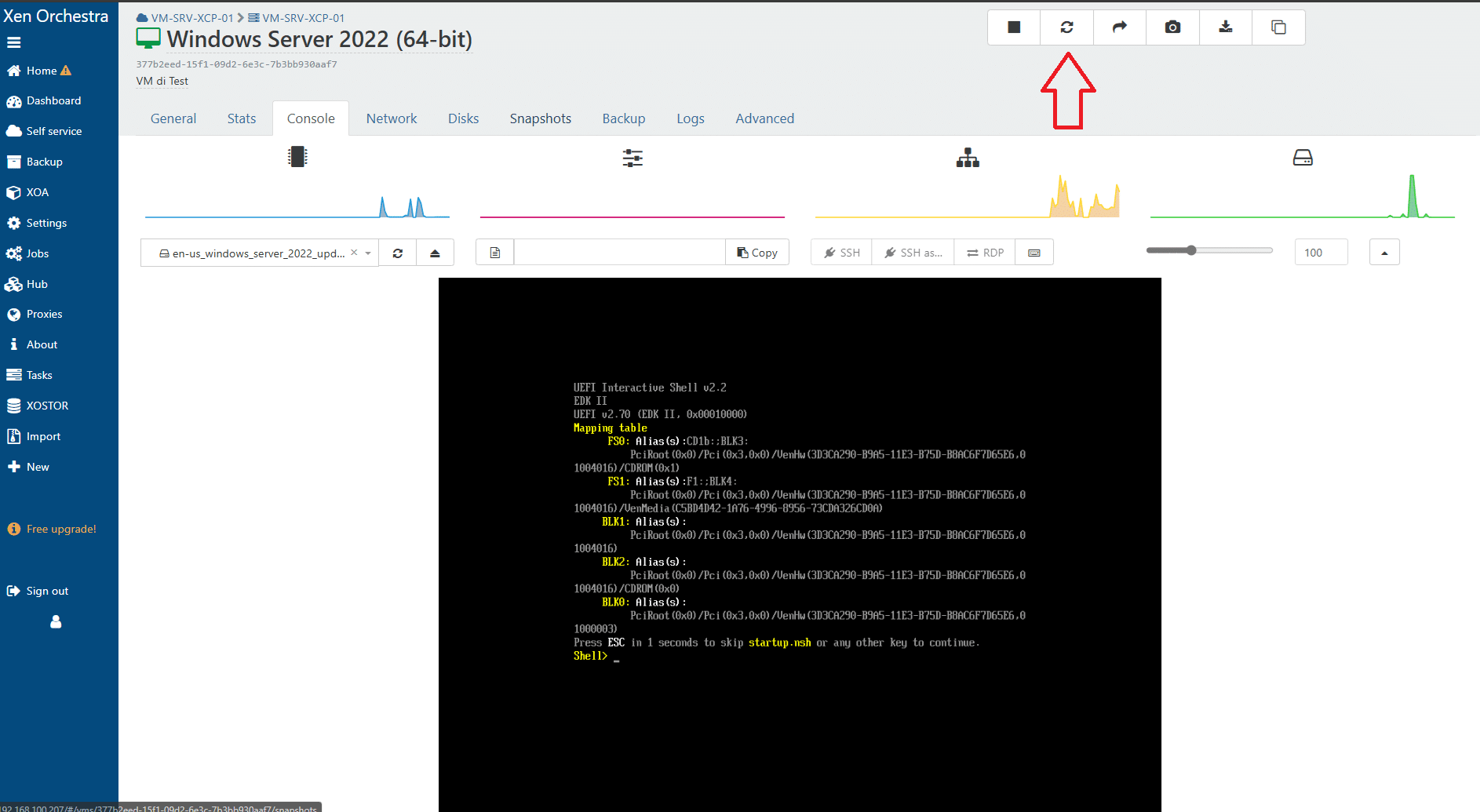Click inside the UEFI shell console
Image resolution: width=1480 pixels, height=812 pixels.
pyautogui.click(x=800, y=544)
